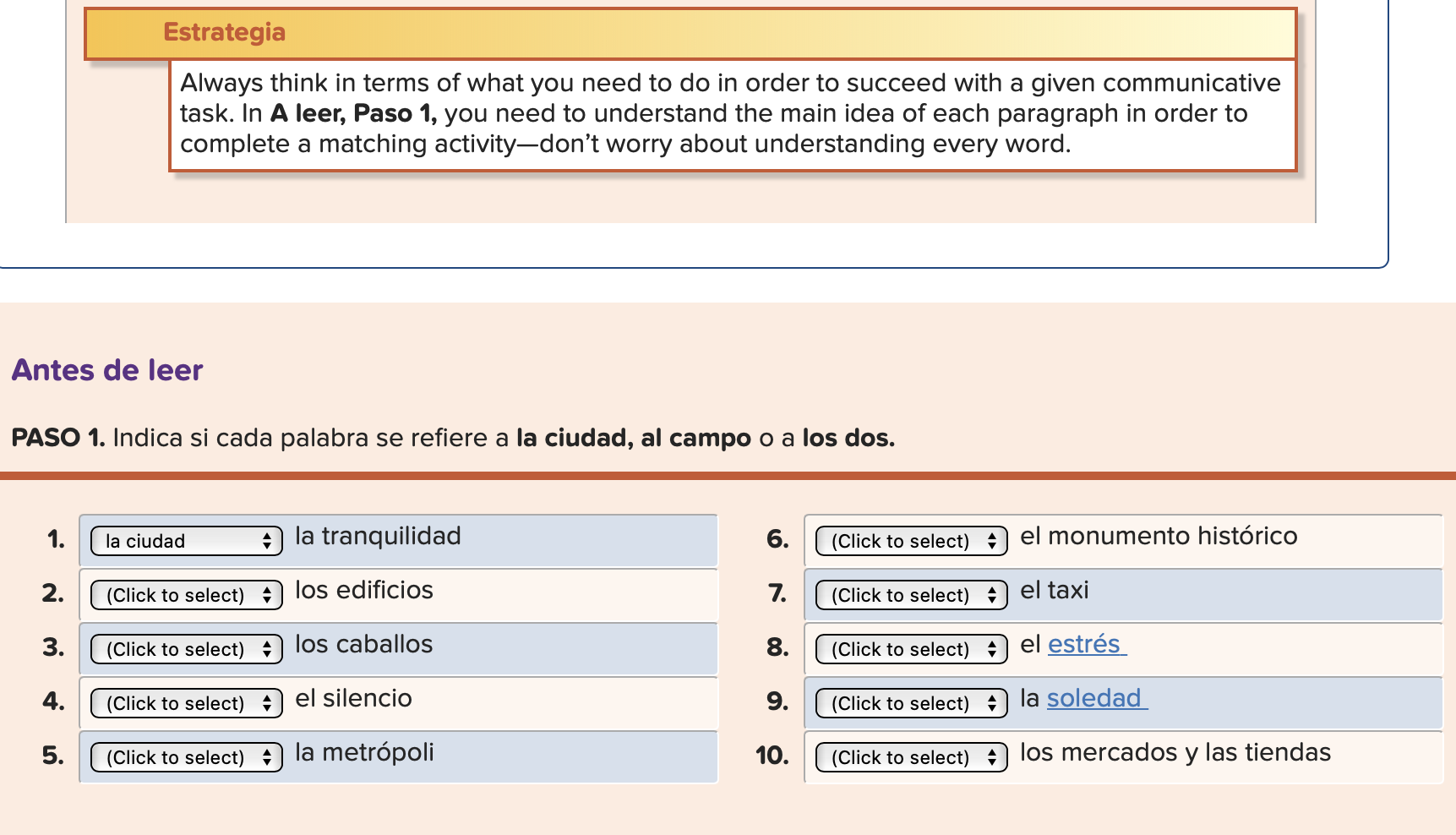1456x835 pixels.
Task: Choose an option for el silencio
Action: click(x=186, y=703)
